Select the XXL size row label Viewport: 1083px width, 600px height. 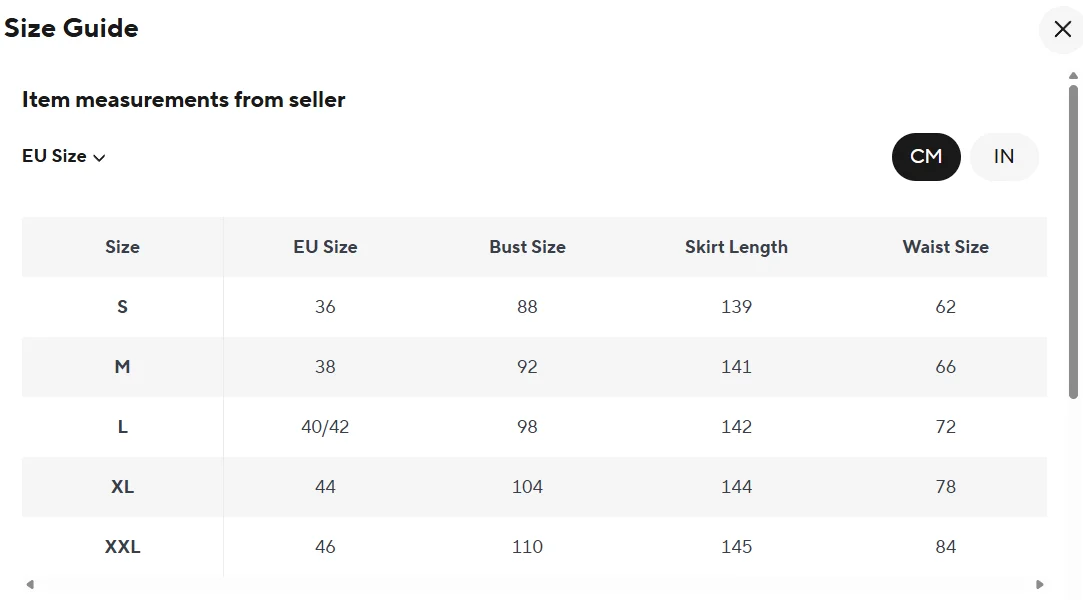coord(122,547)
